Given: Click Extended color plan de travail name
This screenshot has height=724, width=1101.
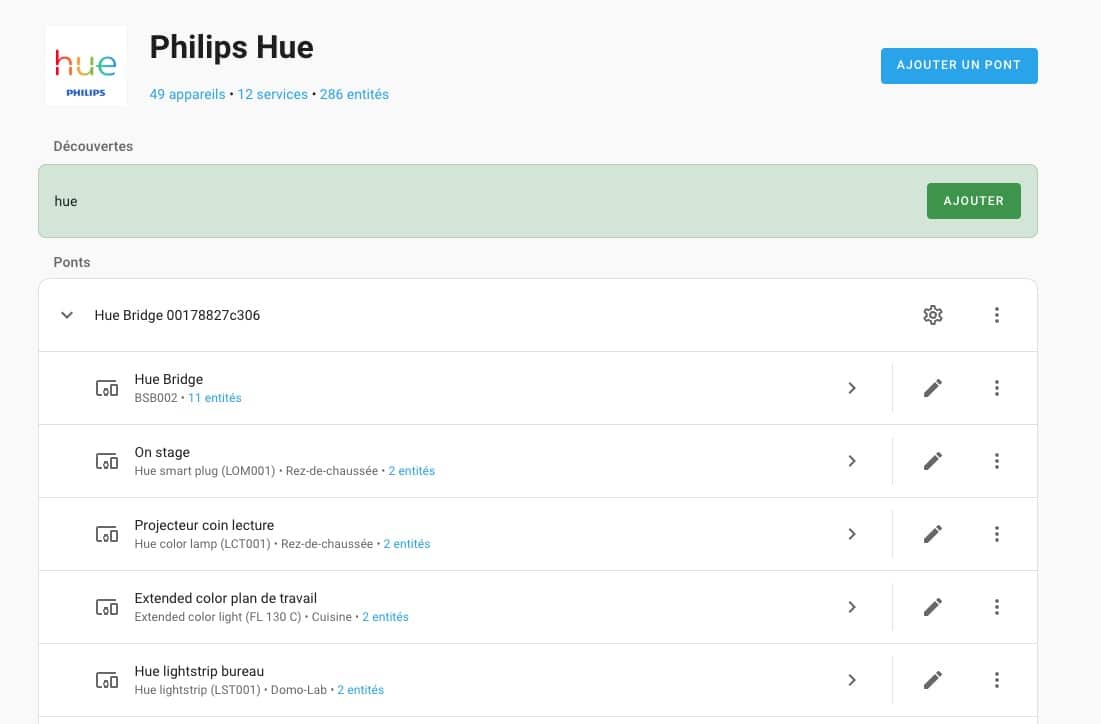Looking at the screenshot, I should point(225,598).
